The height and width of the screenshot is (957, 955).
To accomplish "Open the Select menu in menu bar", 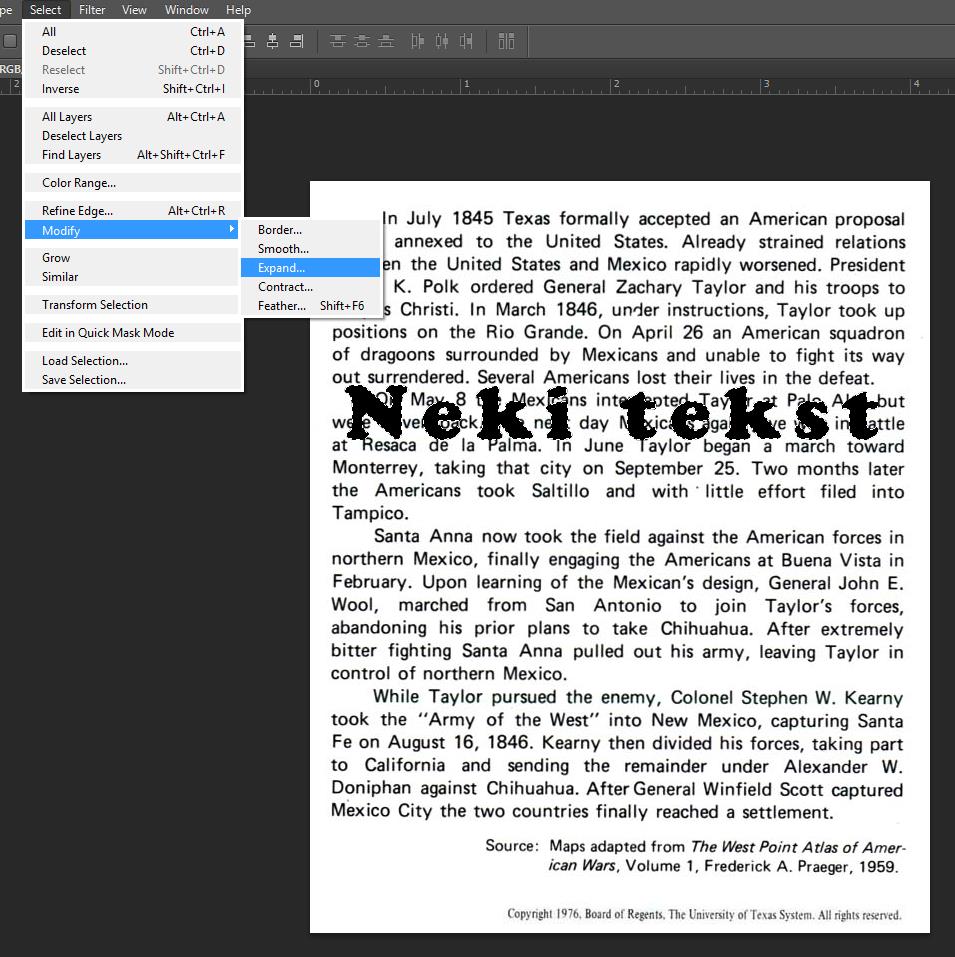I will point(46,10).
